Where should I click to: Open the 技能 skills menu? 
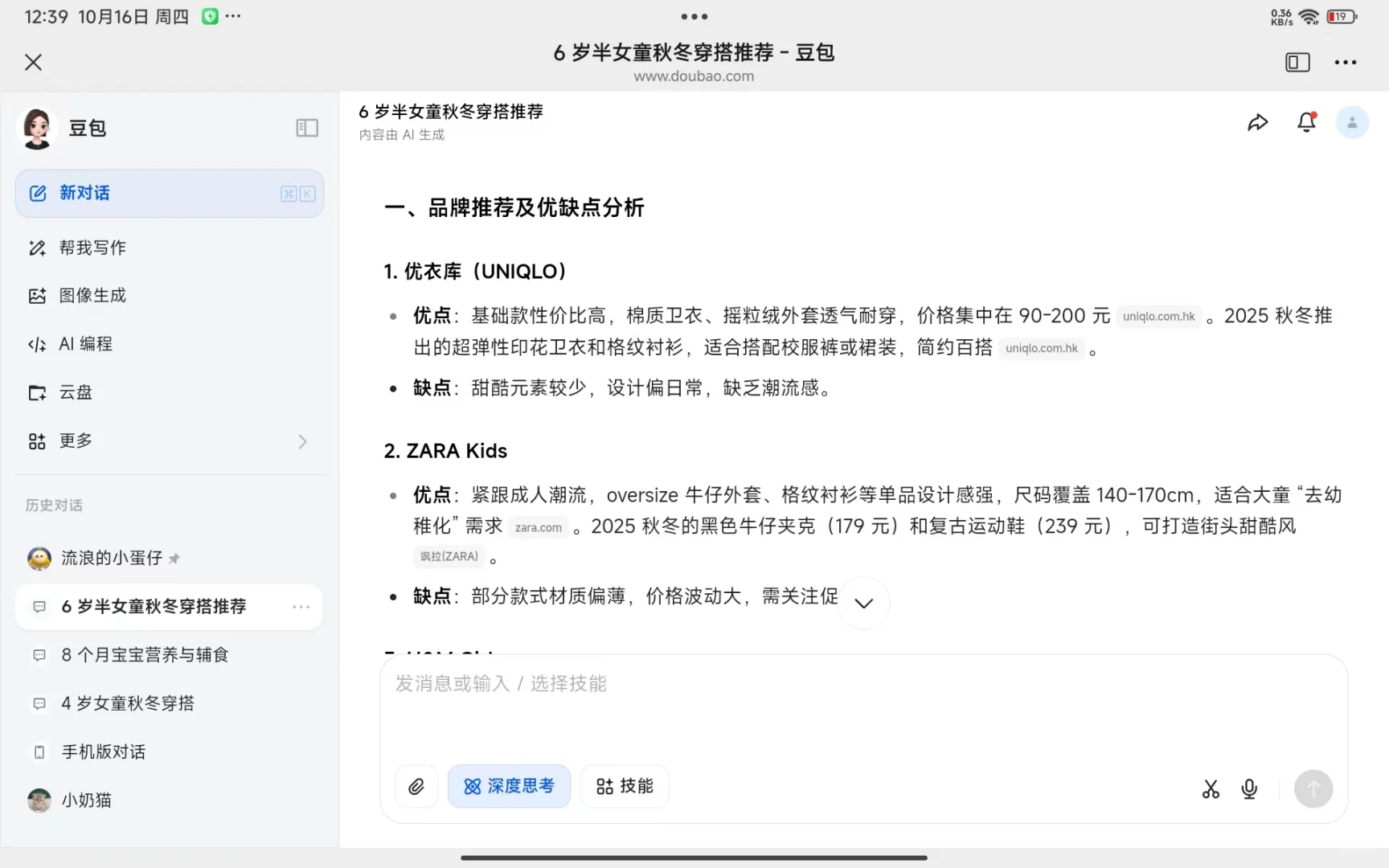point(625,787)
